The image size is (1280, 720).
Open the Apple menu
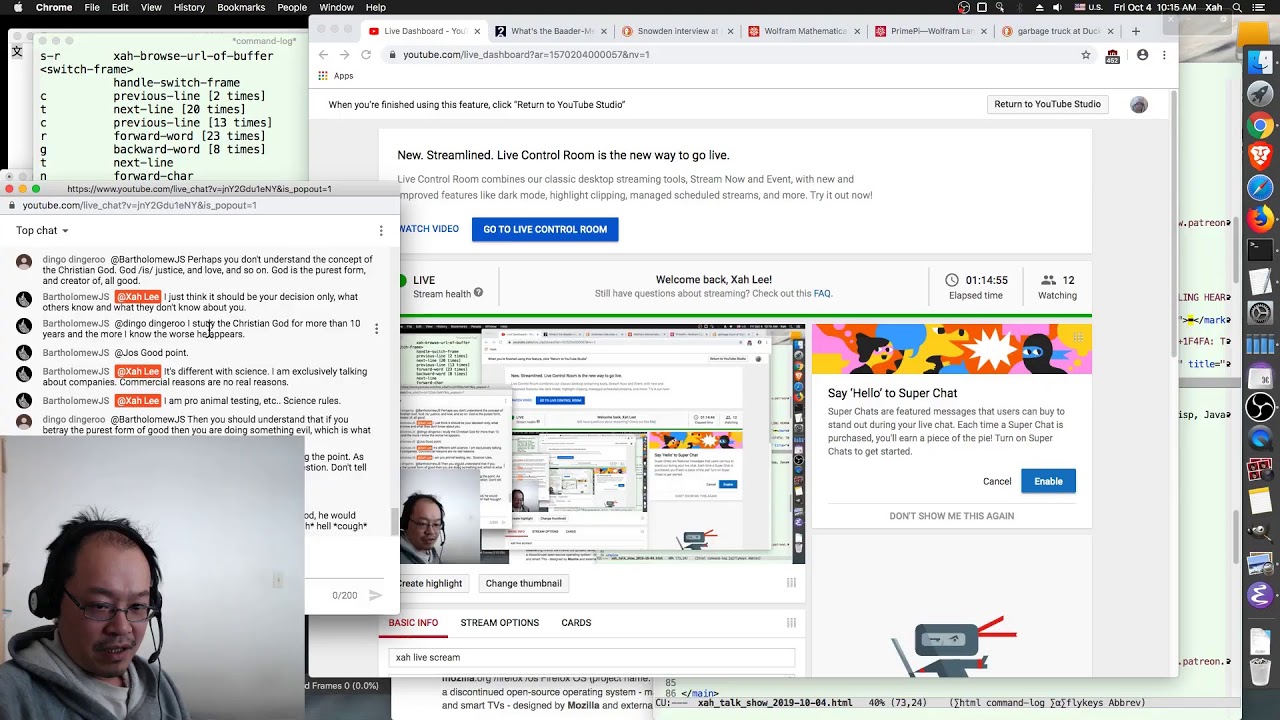[x=16, y=7]
